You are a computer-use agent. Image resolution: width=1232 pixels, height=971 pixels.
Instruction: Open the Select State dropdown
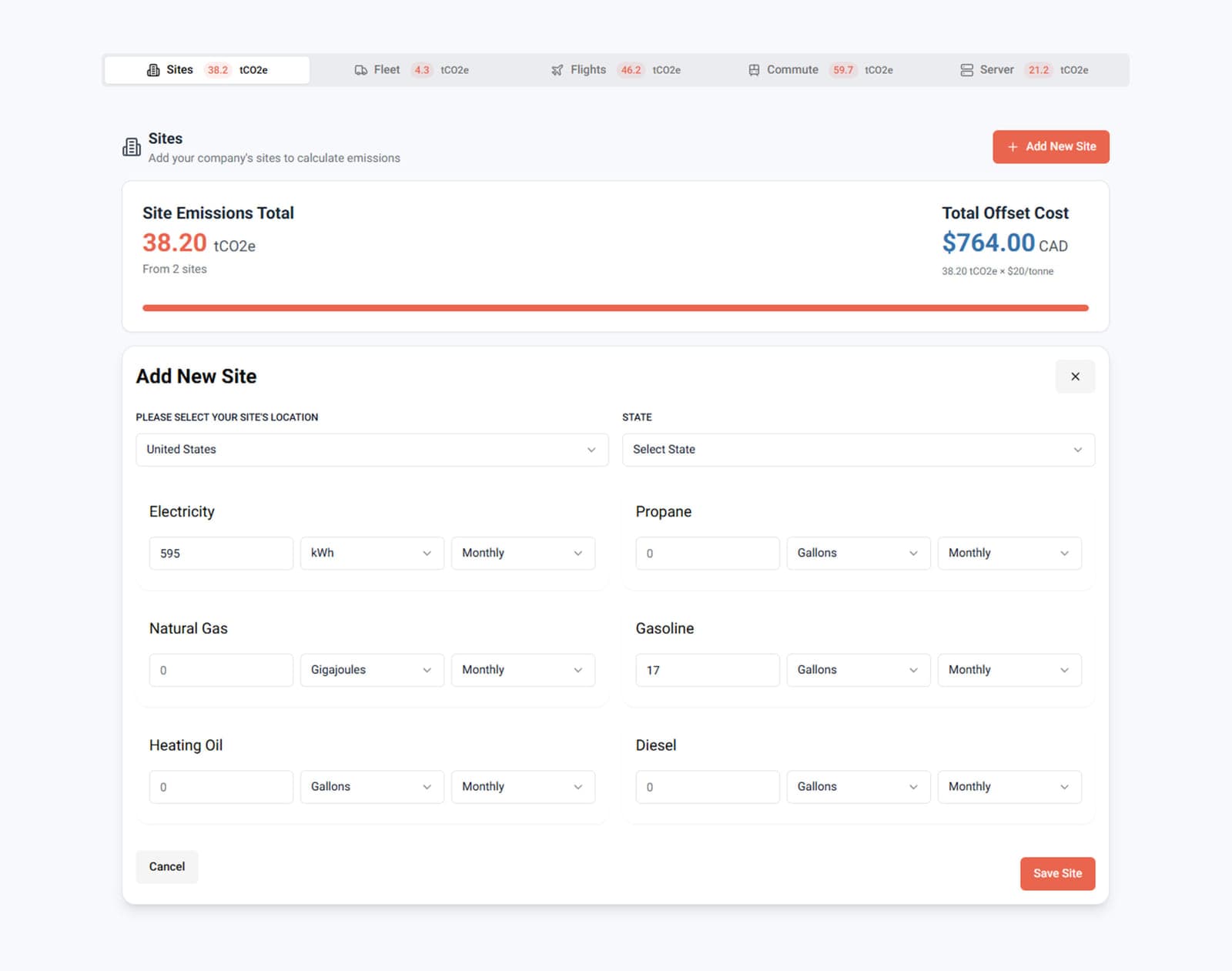858,450
